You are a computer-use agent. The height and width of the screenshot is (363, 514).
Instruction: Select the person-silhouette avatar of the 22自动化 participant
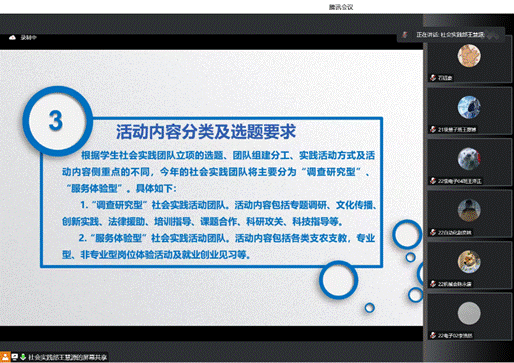point(469,210)
